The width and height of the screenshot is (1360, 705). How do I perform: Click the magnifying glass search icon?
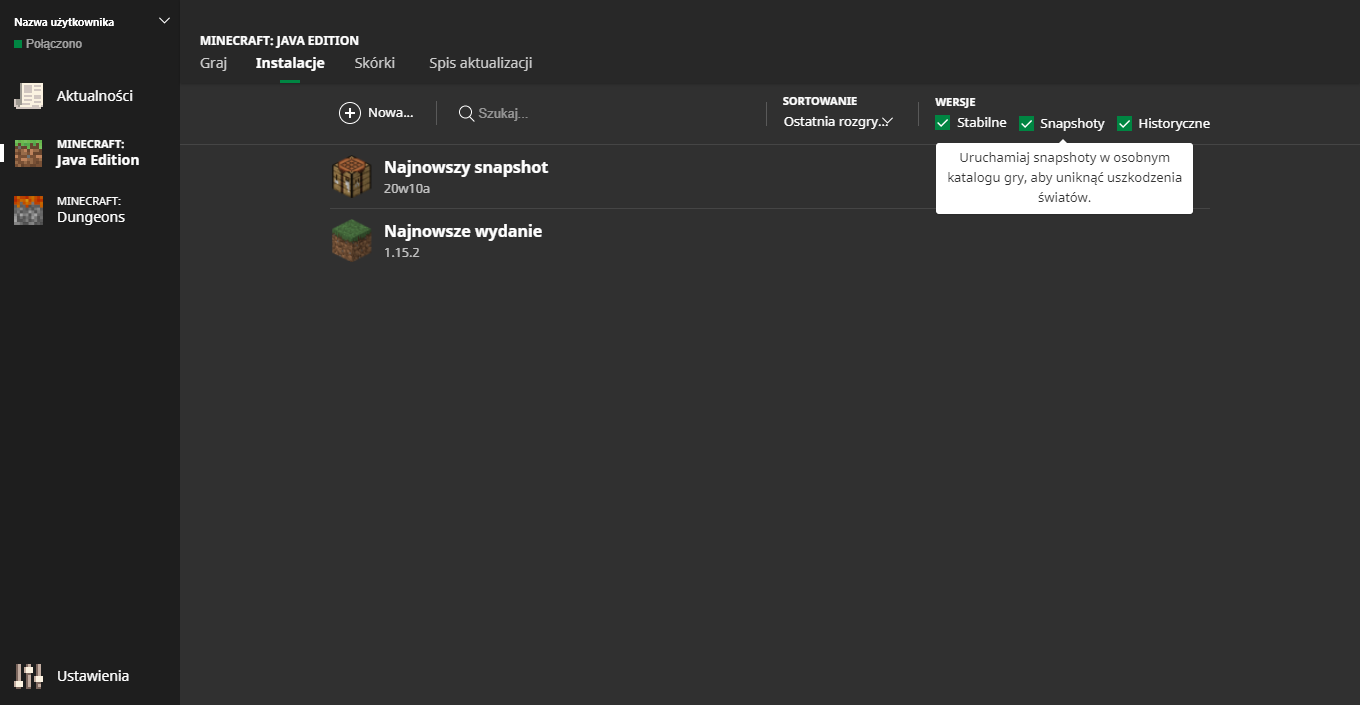(466, 113)
